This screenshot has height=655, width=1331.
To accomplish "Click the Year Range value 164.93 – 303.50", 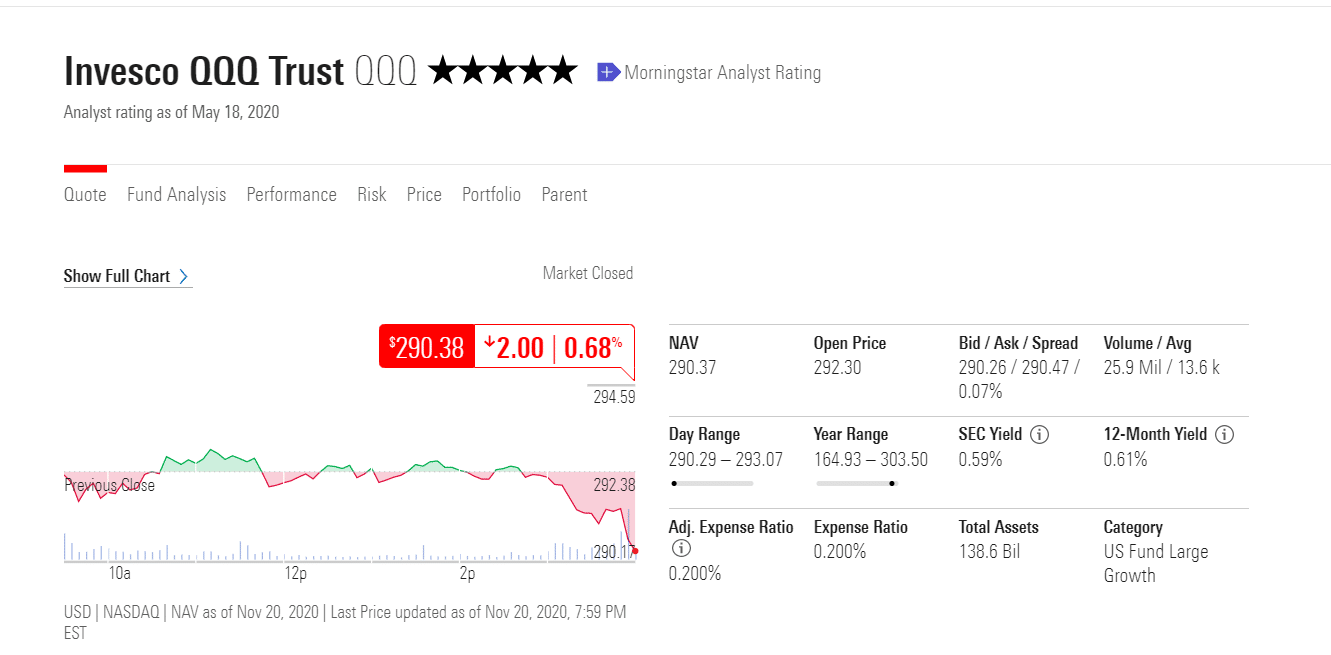I will 871,460.
